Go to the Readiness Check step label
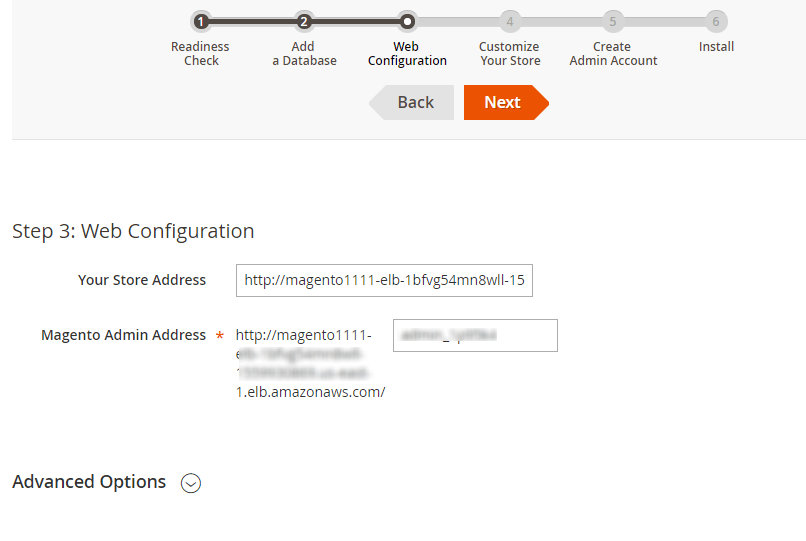The width and height of the screenshot is (806, 541). coord(200,54)
